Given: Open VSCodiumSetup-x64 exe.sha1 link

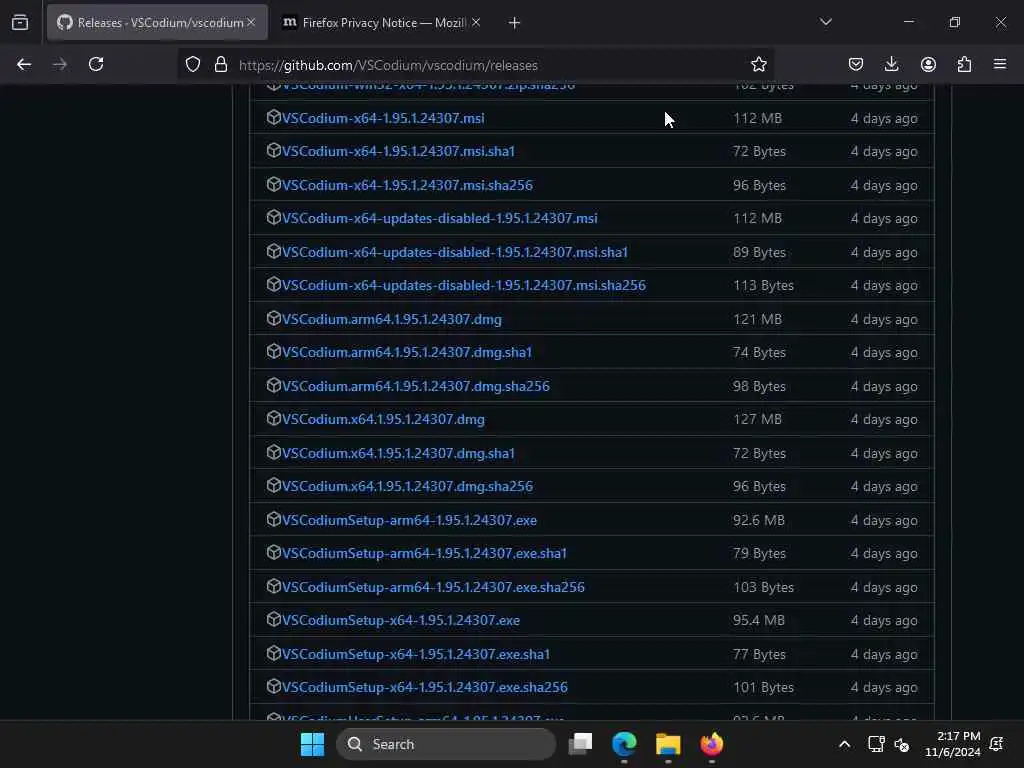Looking at the screenshot, I should 415,654.
